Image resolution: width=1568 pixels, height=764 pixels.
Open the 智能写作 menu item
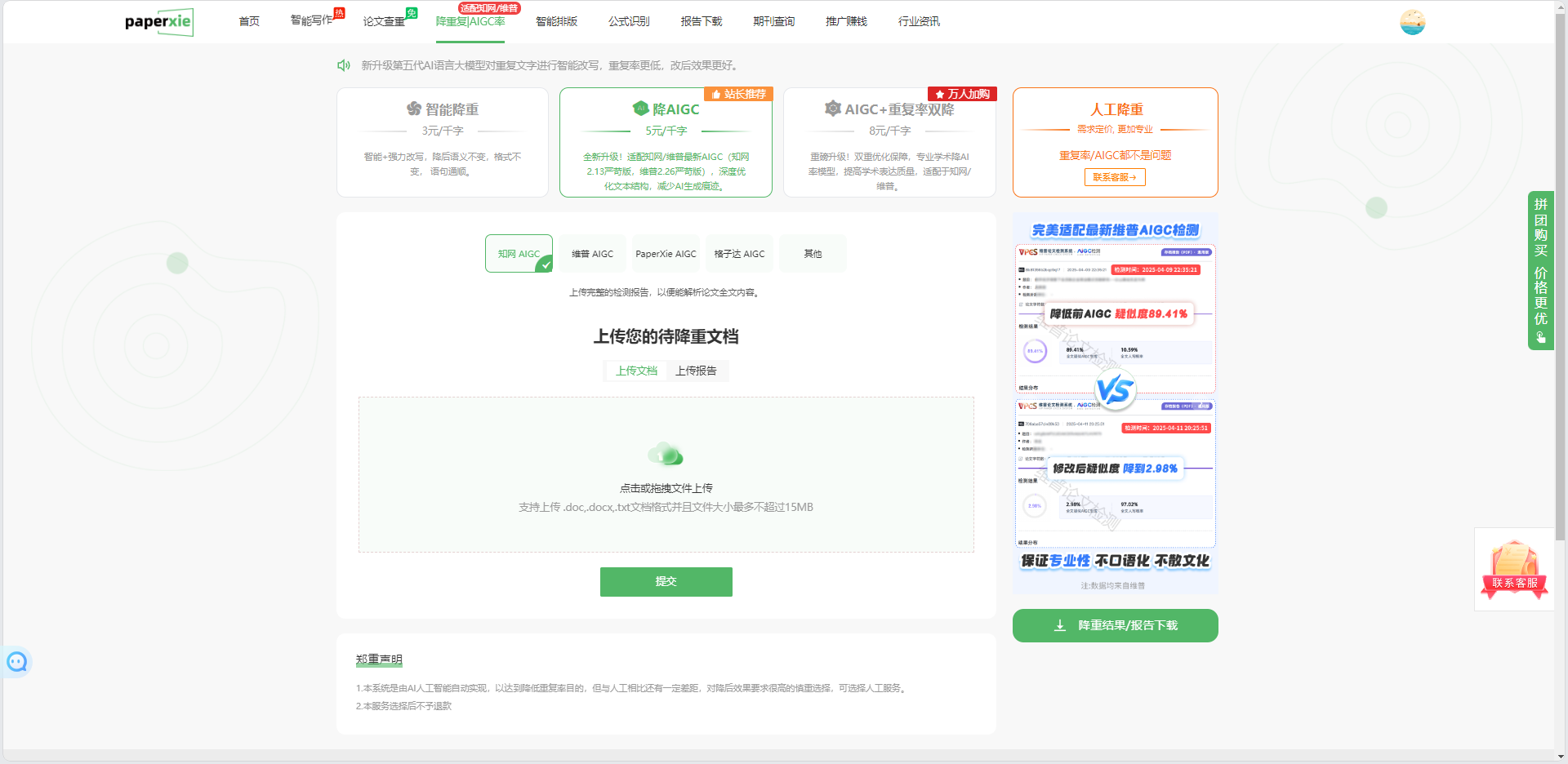tap(312, 20)
